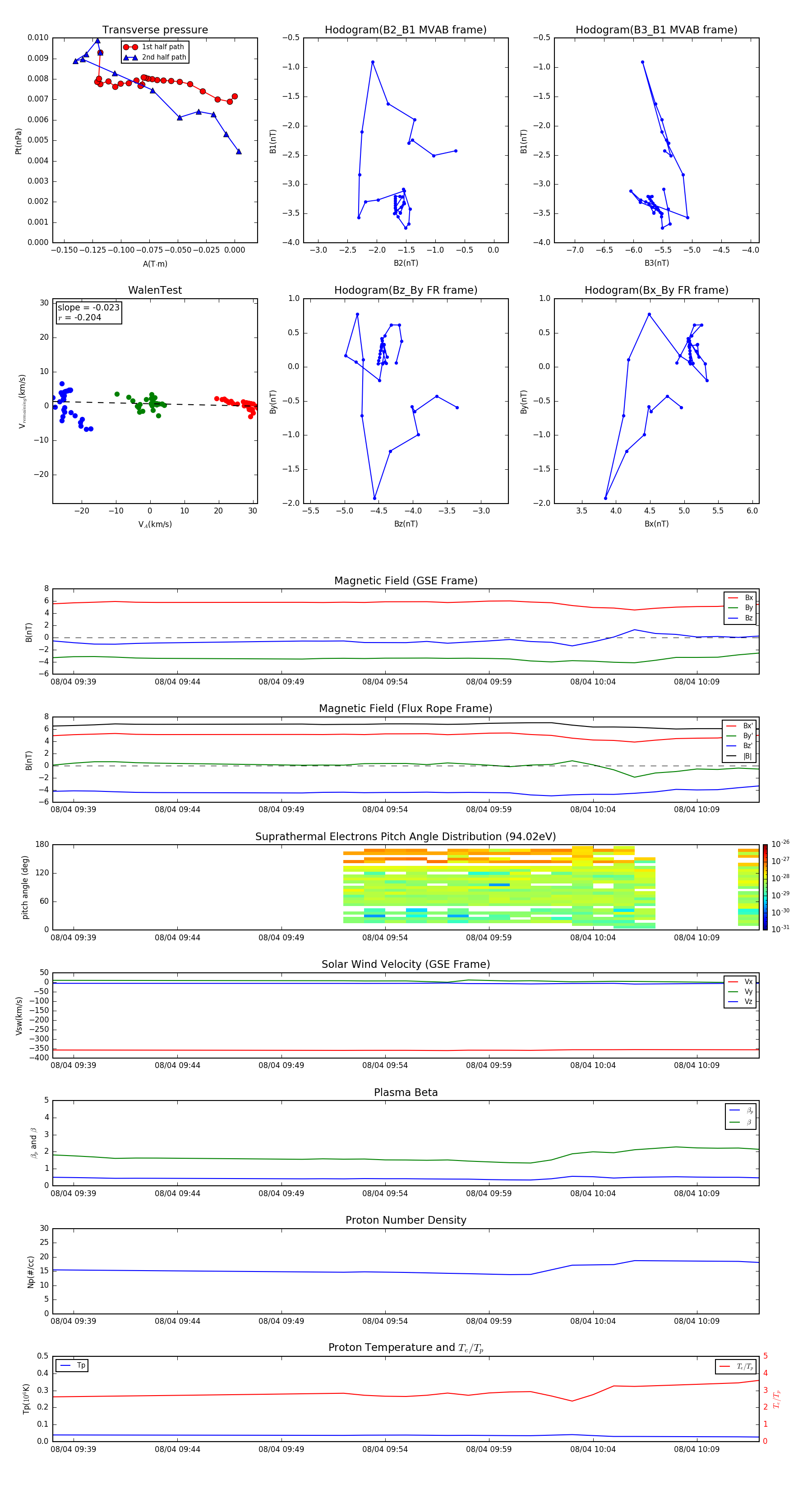Click 'A(T·m)' x-axis label
Image resolution: width=812 pixels, height=1489 pixels.
155,264
